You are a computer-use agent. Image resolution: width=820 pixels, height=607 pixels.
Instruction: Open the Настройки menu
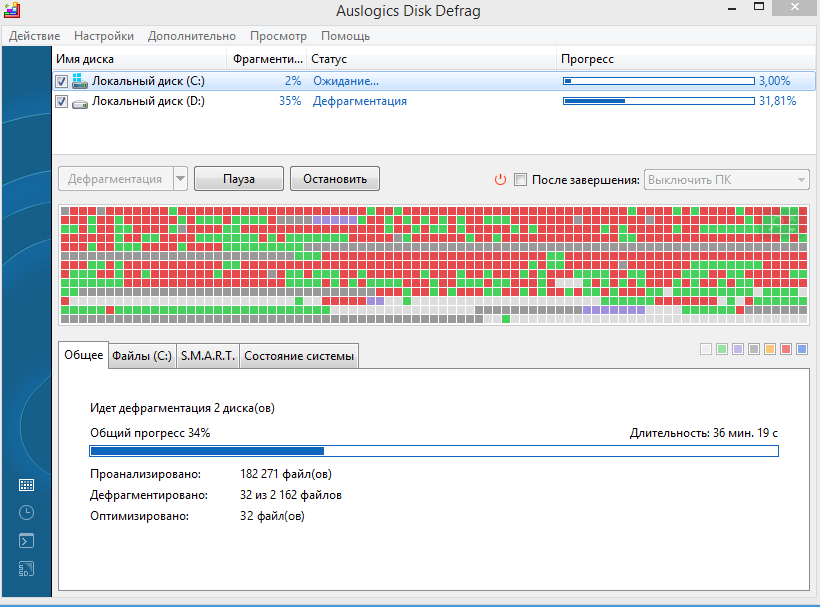[x=105, y=36]
